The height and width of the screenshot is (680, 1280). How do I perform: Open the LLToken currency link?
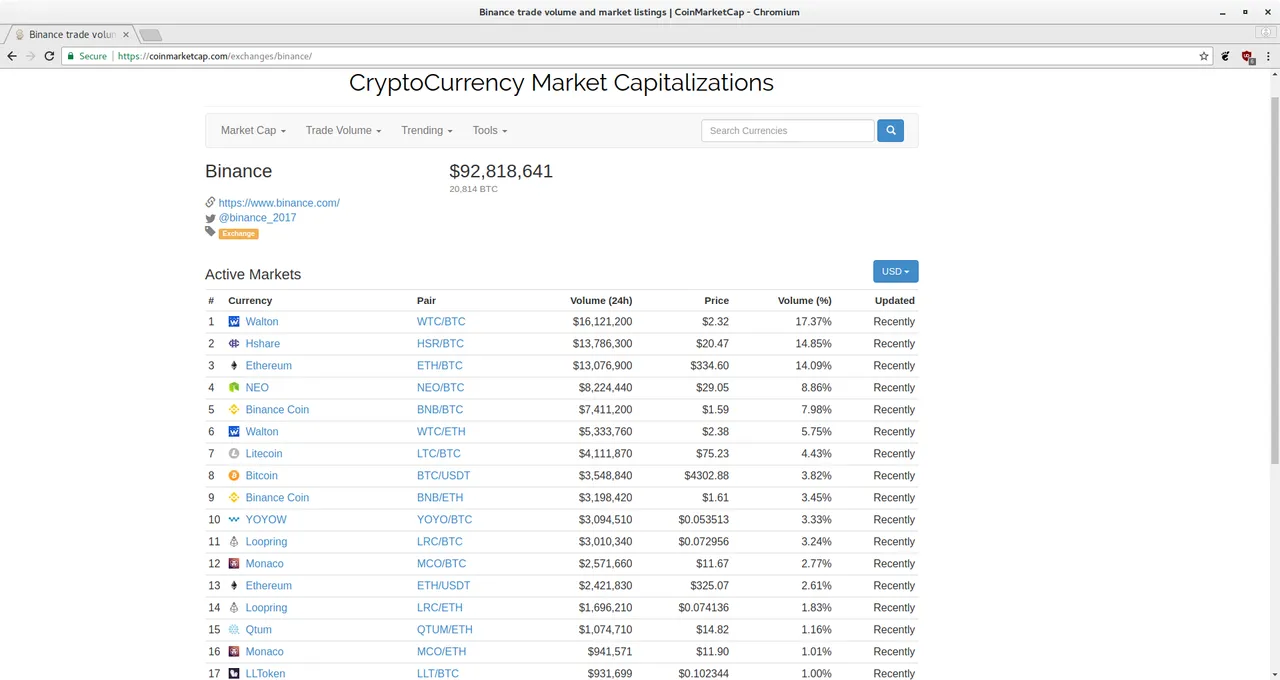coord(265,674)
